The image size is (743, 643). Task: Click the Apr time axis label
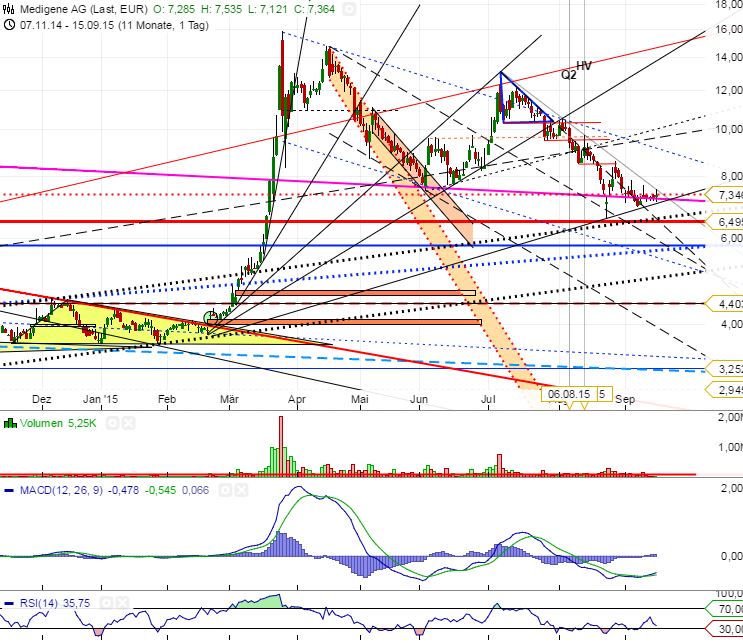(x=297, y=399)
